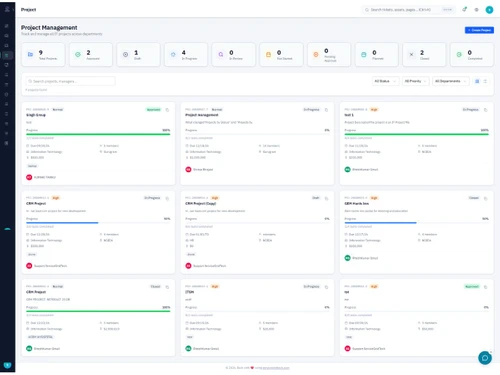Click the In Progress badge on ITSM card
Viewport: 500px width, 375px height.
tap(311, 287)
